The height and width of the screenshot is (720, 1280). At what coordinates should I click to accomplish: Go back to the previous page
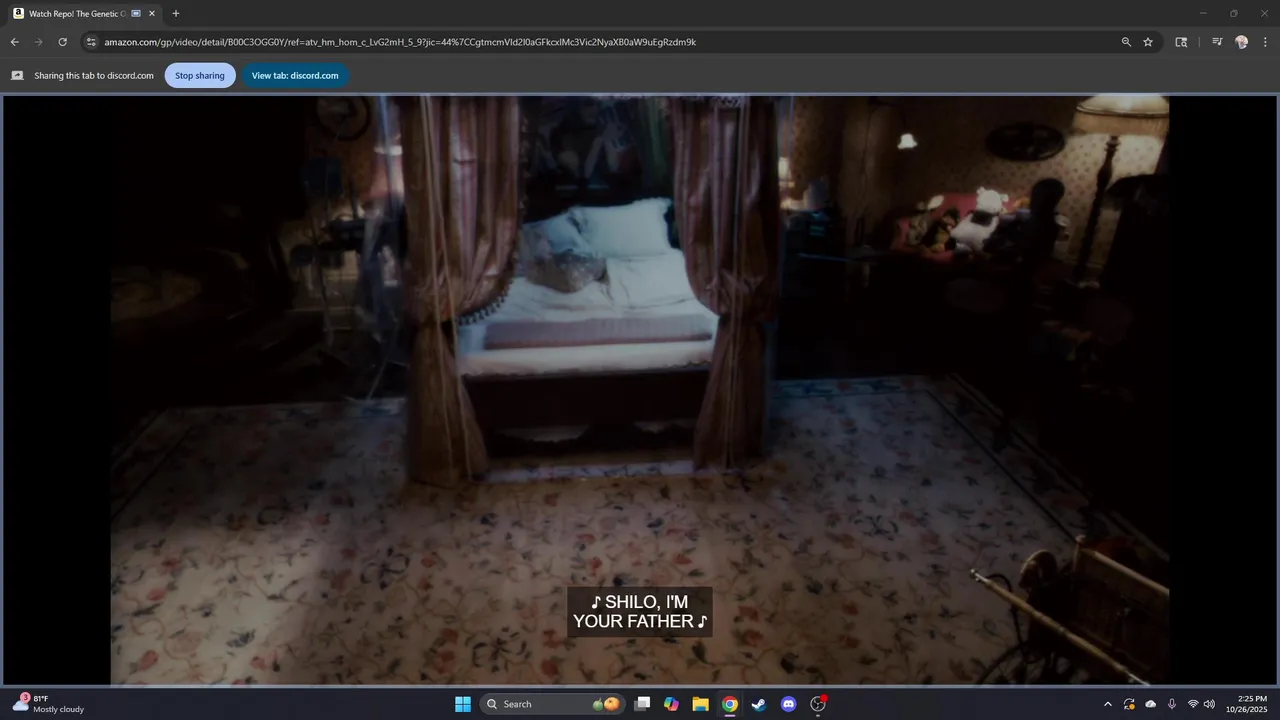point(14,42)
